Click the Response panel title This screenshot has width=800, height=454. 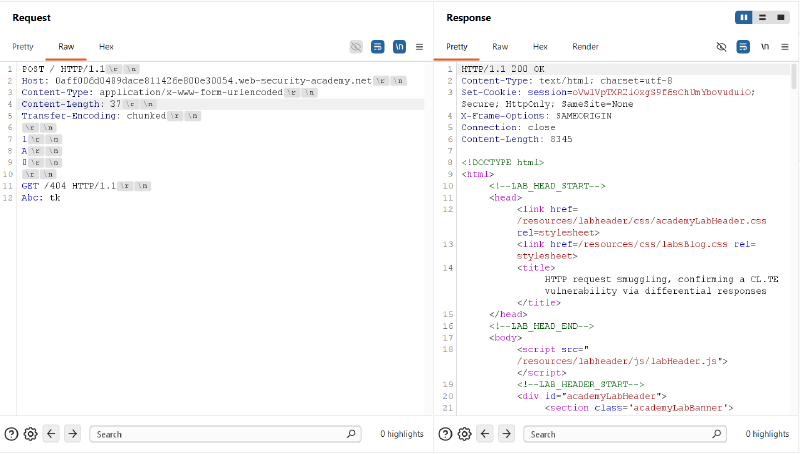pyautogui.click(x=468, y=18)
